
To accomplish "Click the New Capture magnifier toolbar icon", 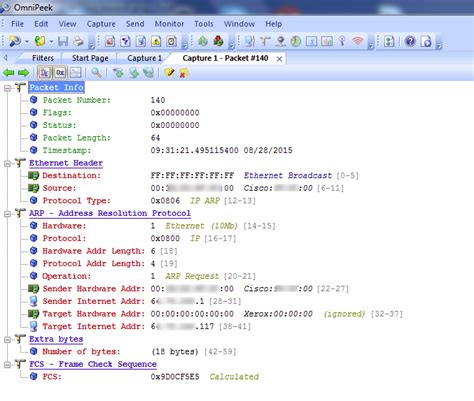I will pyautogui.click(x=15, y=41).
